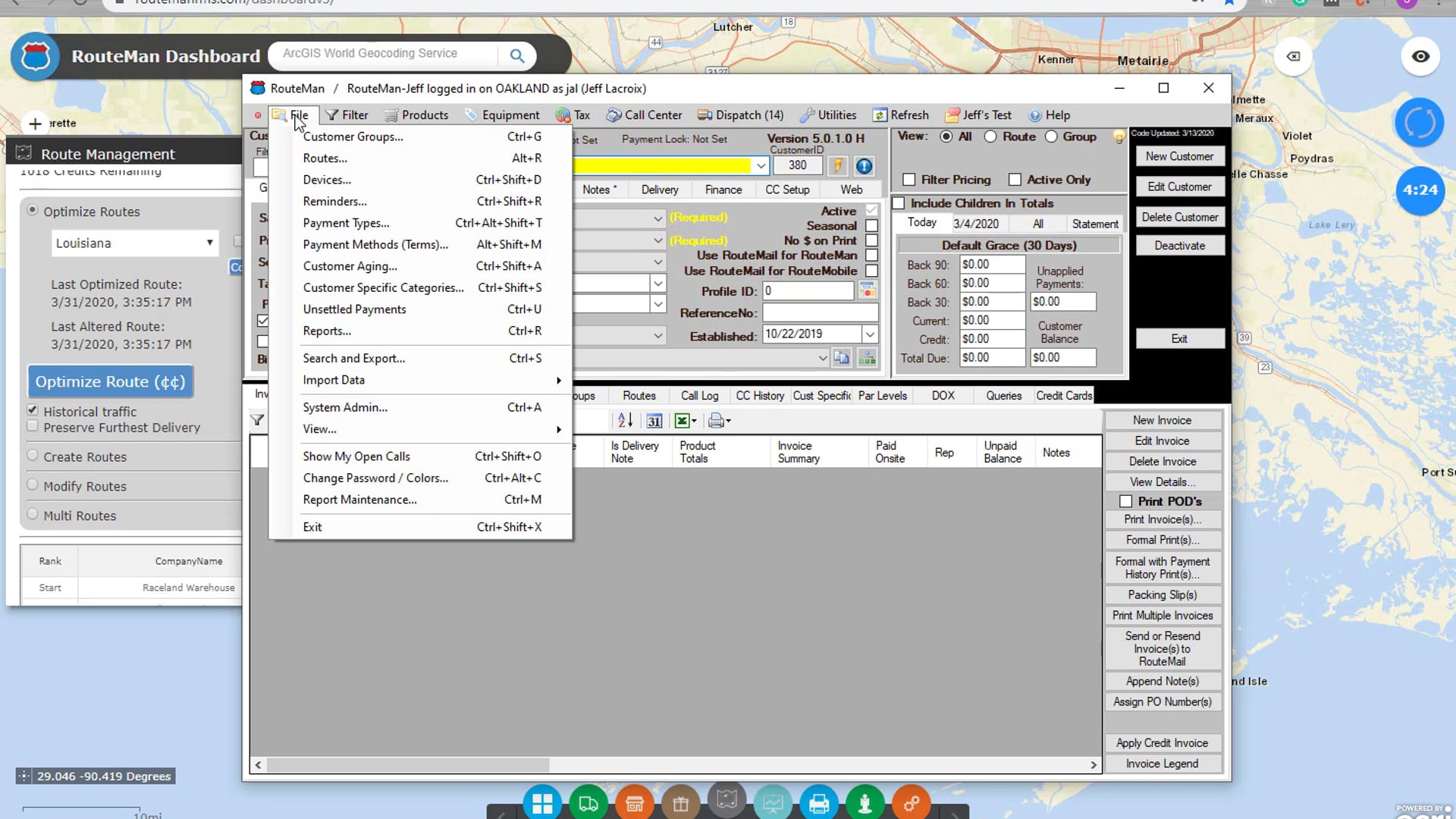The width and height of the screenshot is (1456, 819).
Task: Click the eye visibility icon on map
Action: click(x=1420, y=56)
